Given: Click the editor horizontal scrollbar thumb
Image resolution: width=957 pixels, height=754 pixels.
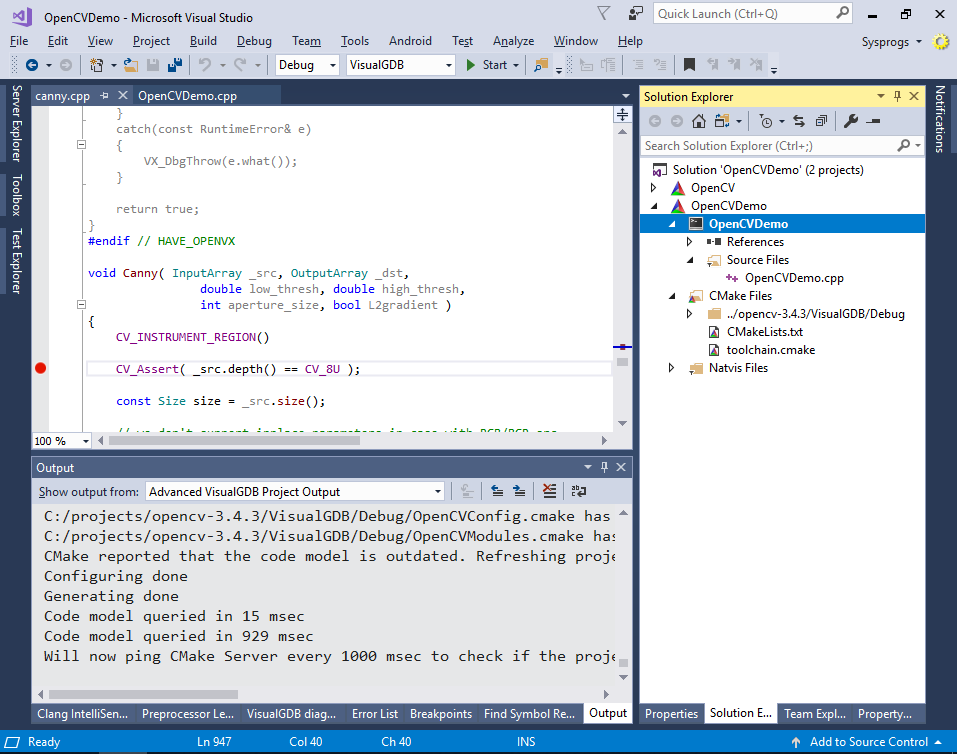Looking at the screenshot, I should [234, 440].
